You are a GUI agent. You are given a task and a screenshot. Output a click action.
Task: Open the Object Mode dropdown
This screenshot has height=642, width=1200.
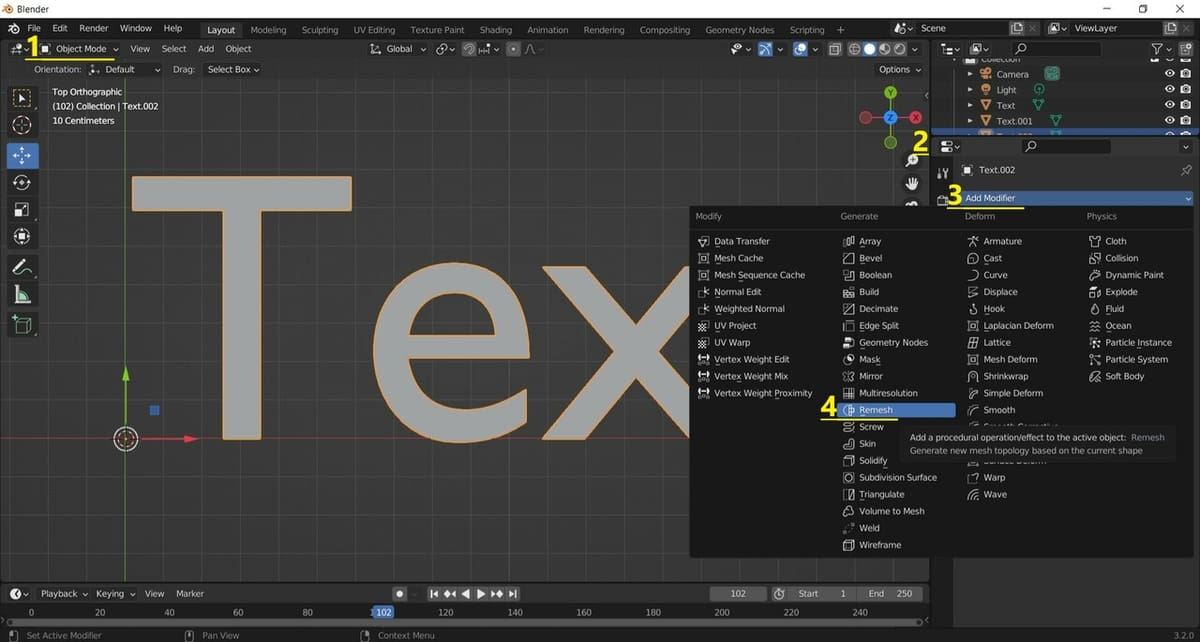tap(80, 49)
